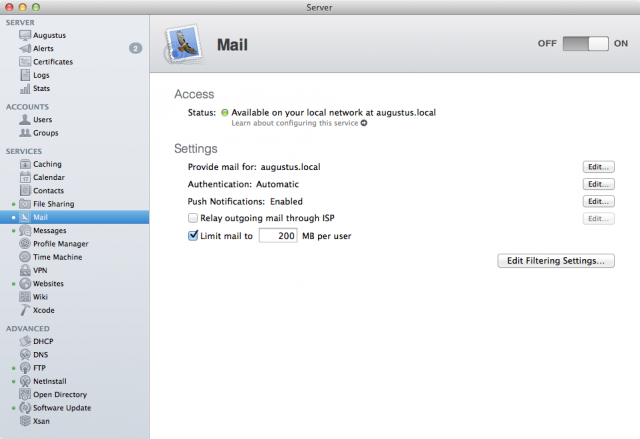Screen dimensions: 640x439
Task: Click the Certificates icon in sidebar
Action: [25, 62]
